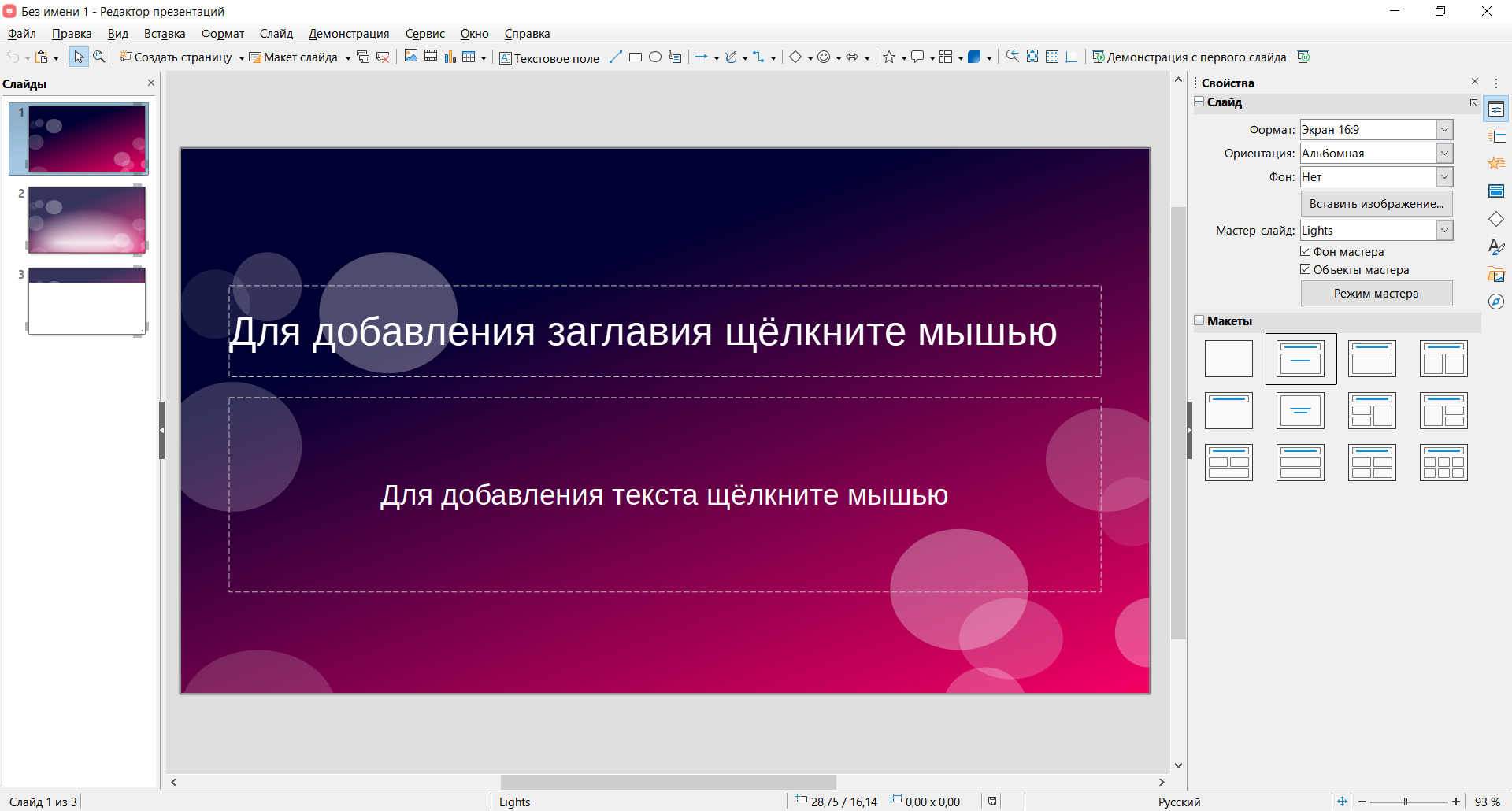Open the Animation sidebar star icon
Viewport: 1512px width, 811px height.
tap(1496, 164)
